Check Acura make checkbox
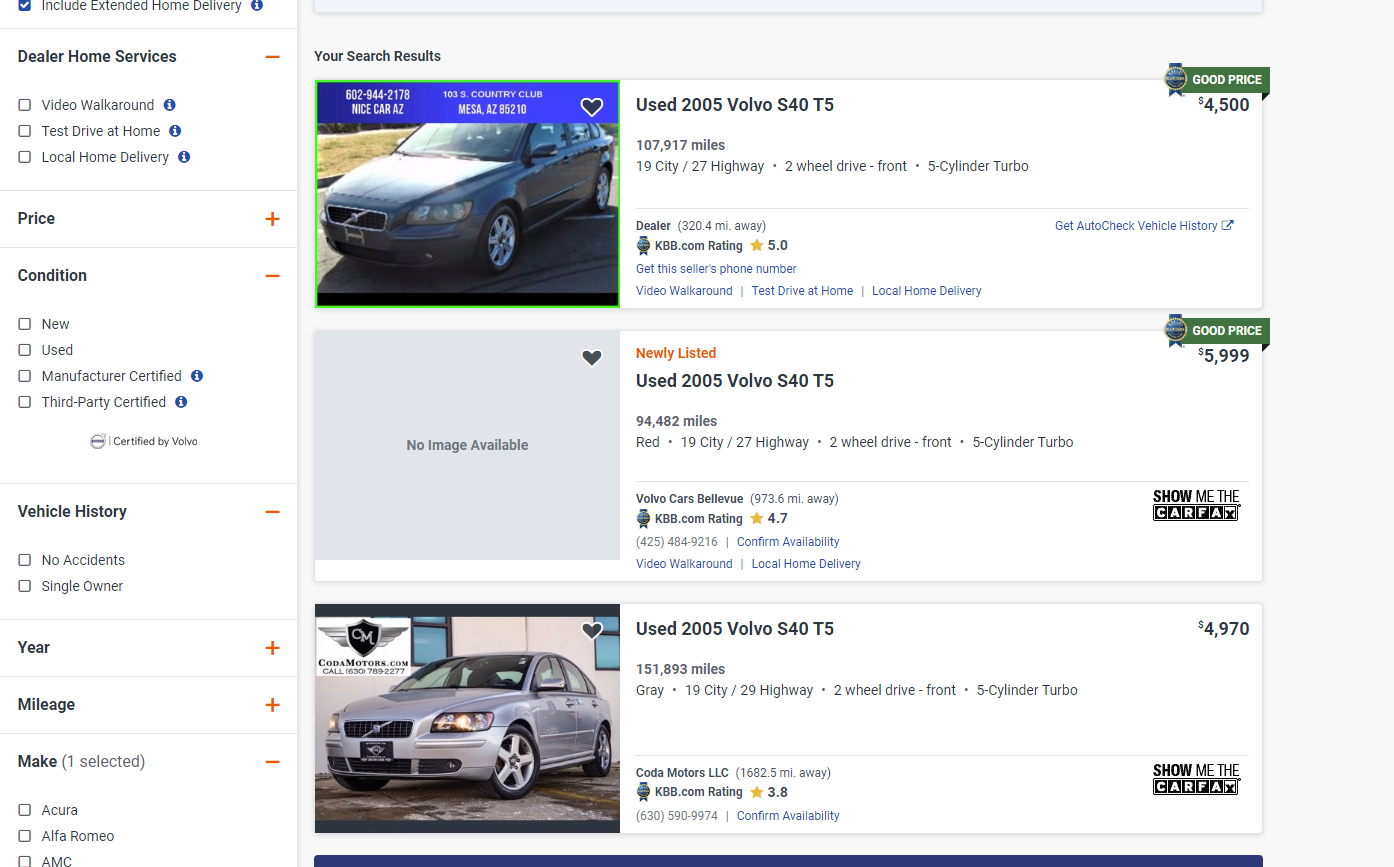The width and height of the screenshot is (1394, 867). [25, 810]
